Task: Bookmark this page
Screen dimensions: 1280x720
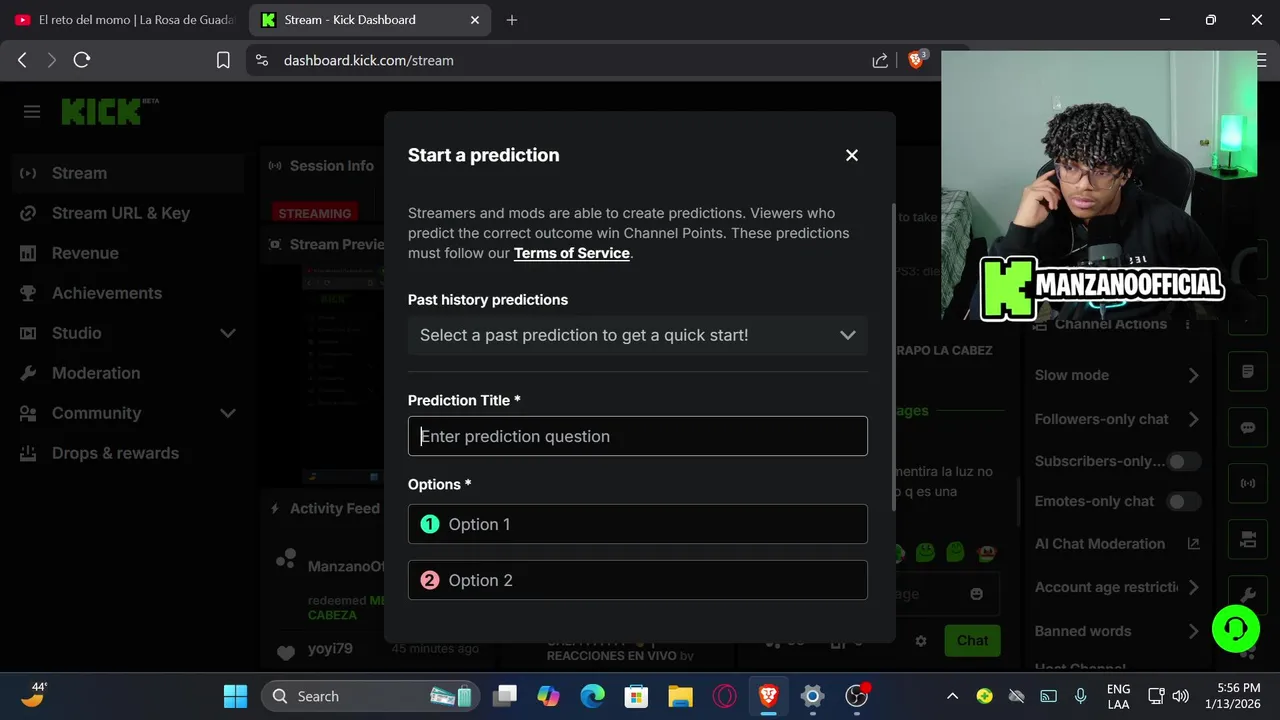Action: click(x=223, y=60)
